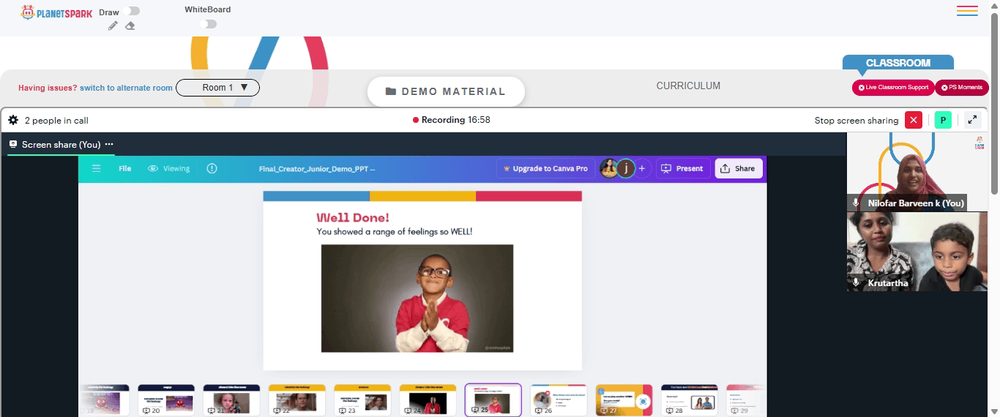1000x417 pixels.
Task: Click the Canva Share button
Action: coord(738,168)
